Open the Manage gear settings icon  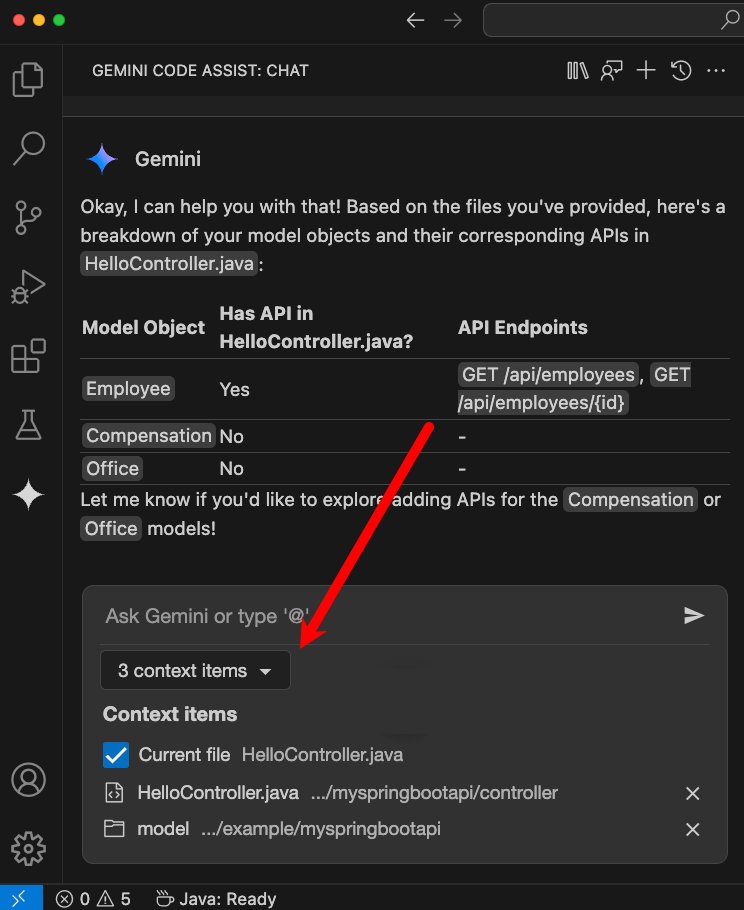click(28, 848)
